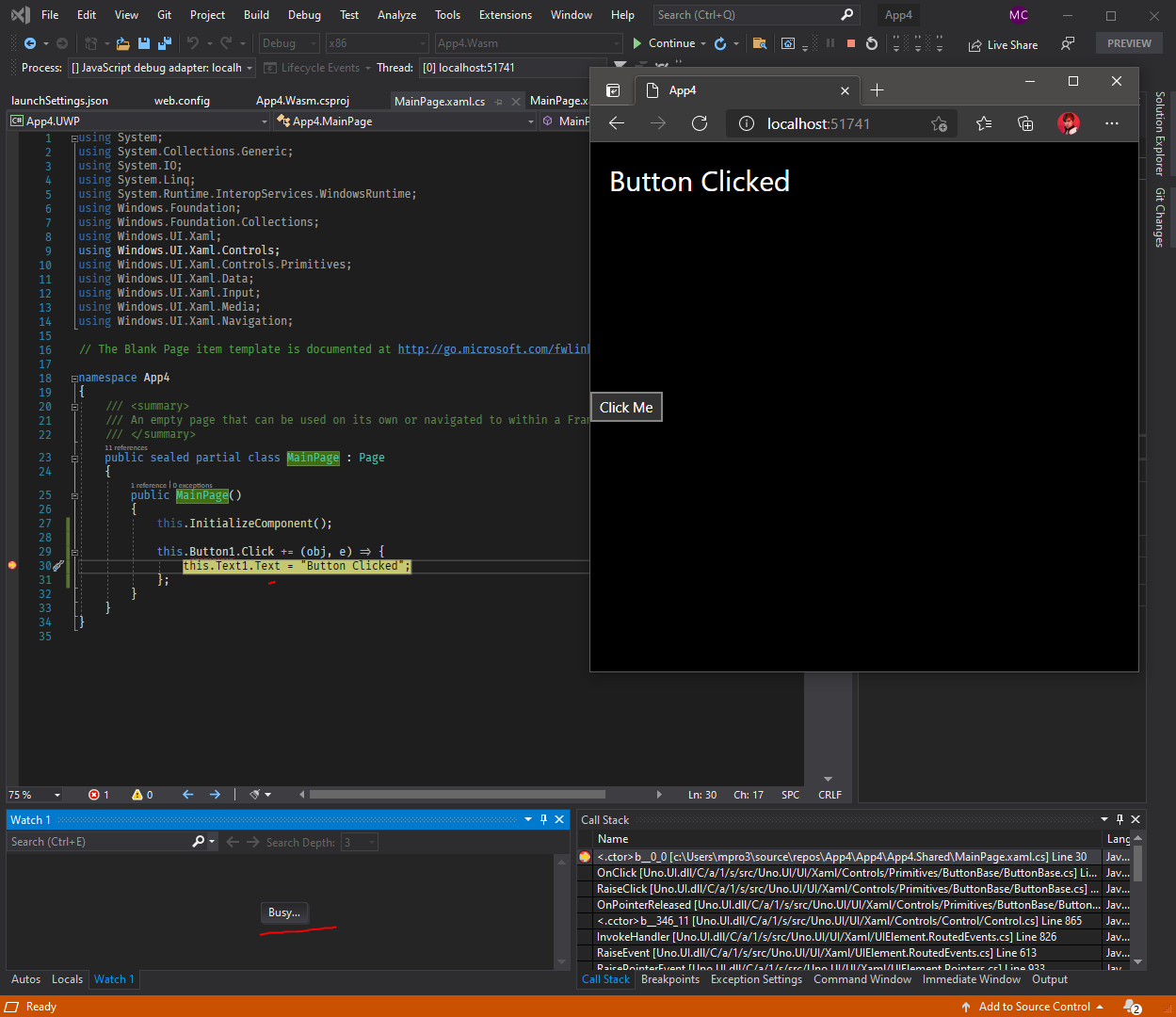Click the Send Feedback icon near Live Share

point(1066,43)
